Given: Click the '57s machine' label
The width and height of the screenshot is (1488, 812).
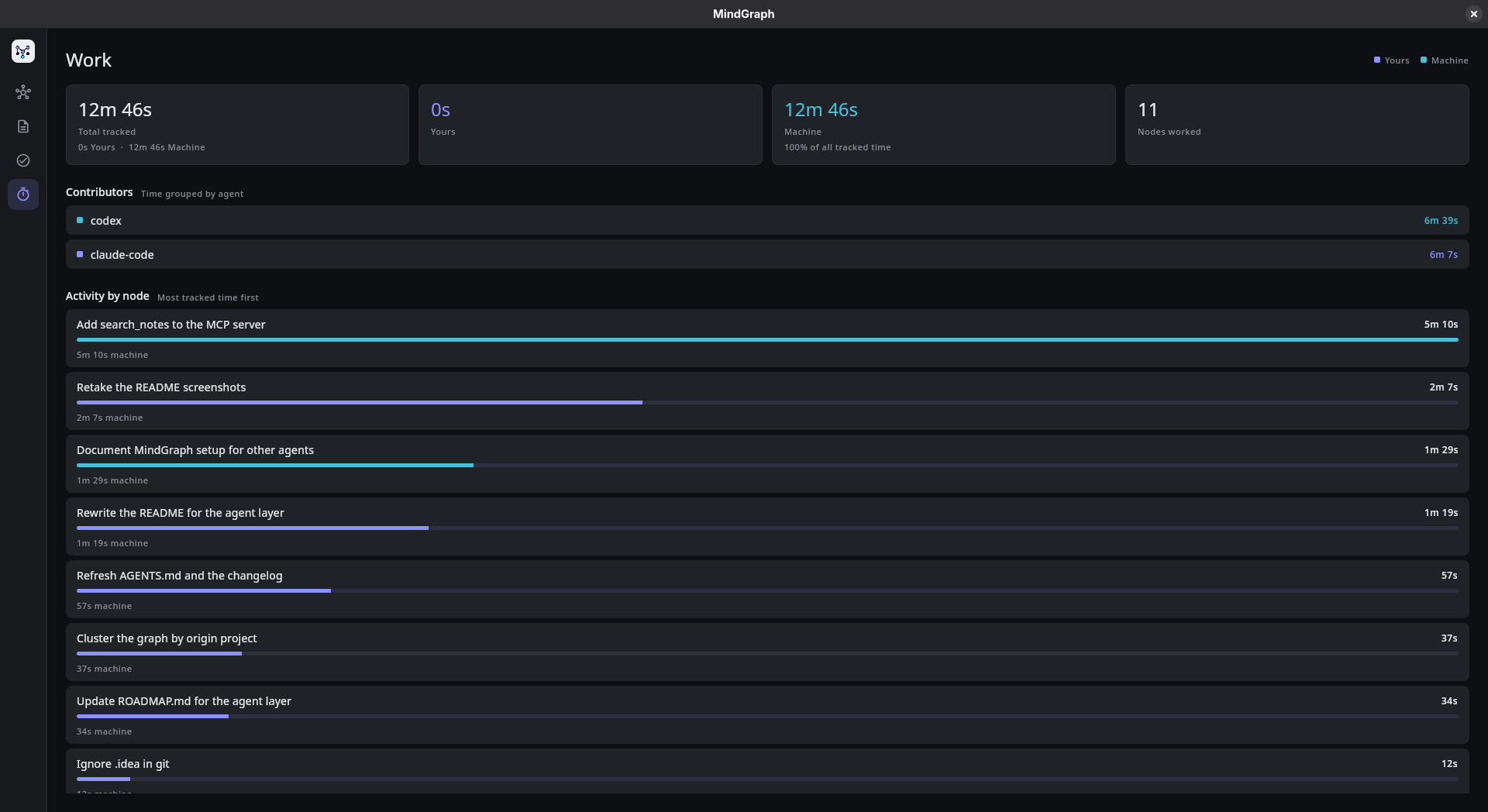Looking at the screenshot, I should point(104,606).
